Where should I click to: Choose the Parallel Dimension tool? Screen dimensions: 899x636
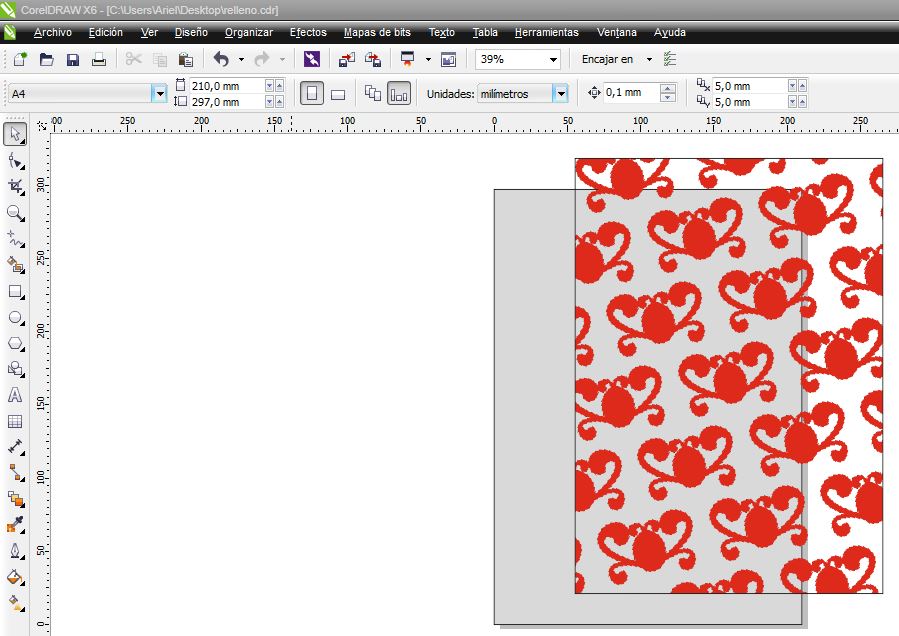pos(15,447)
